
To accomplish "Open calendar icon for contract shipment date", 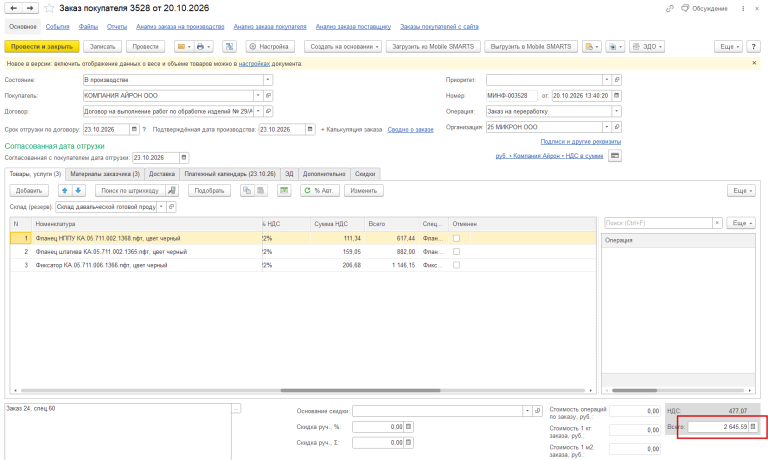I will coord(134,129).
